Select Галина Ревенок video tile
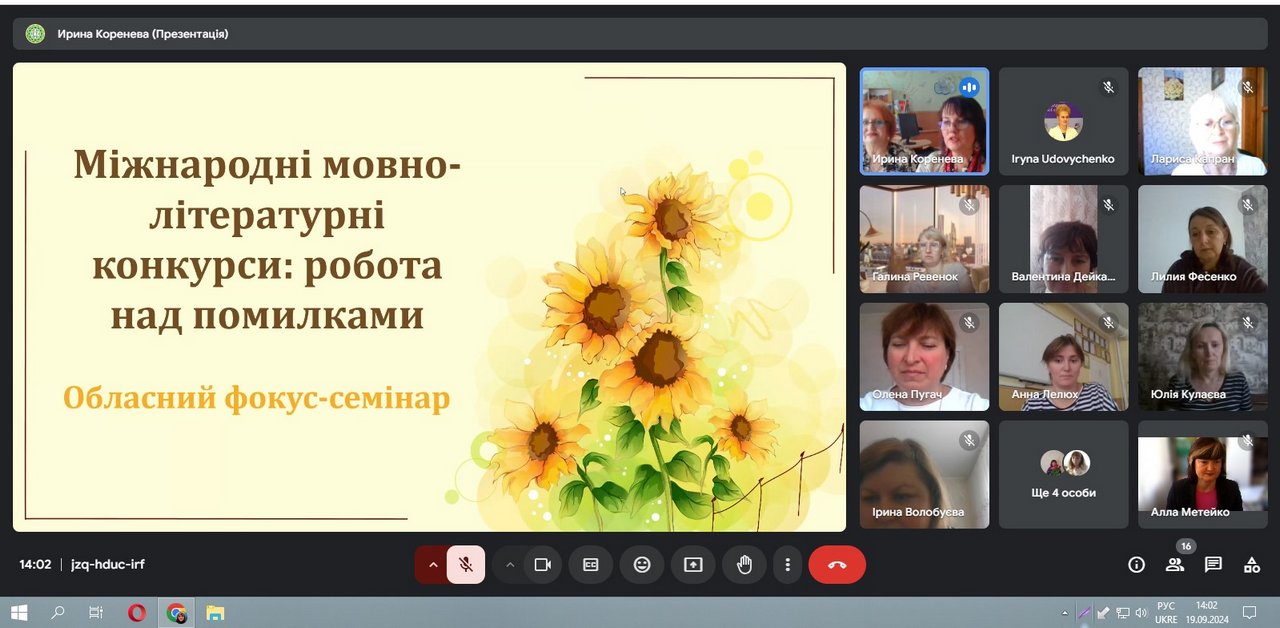Viewport: 1280px width, 628px height. pyautogui.click(x=924, y=239)
